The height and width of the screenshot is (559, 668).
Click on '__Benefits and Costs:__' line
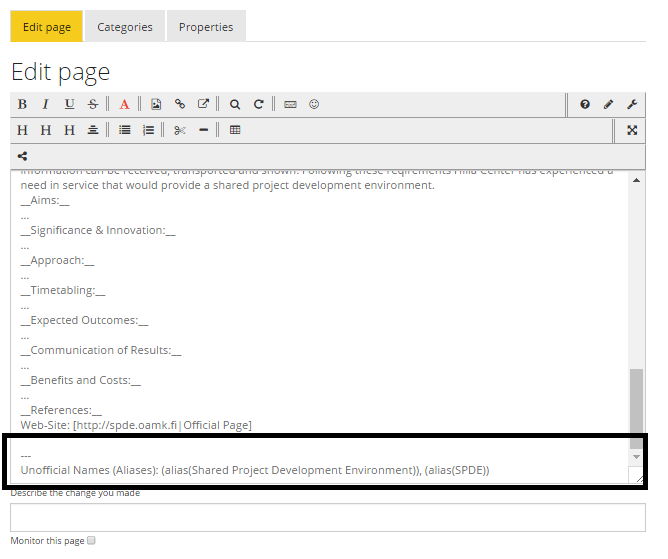click(x=81, y=380)
